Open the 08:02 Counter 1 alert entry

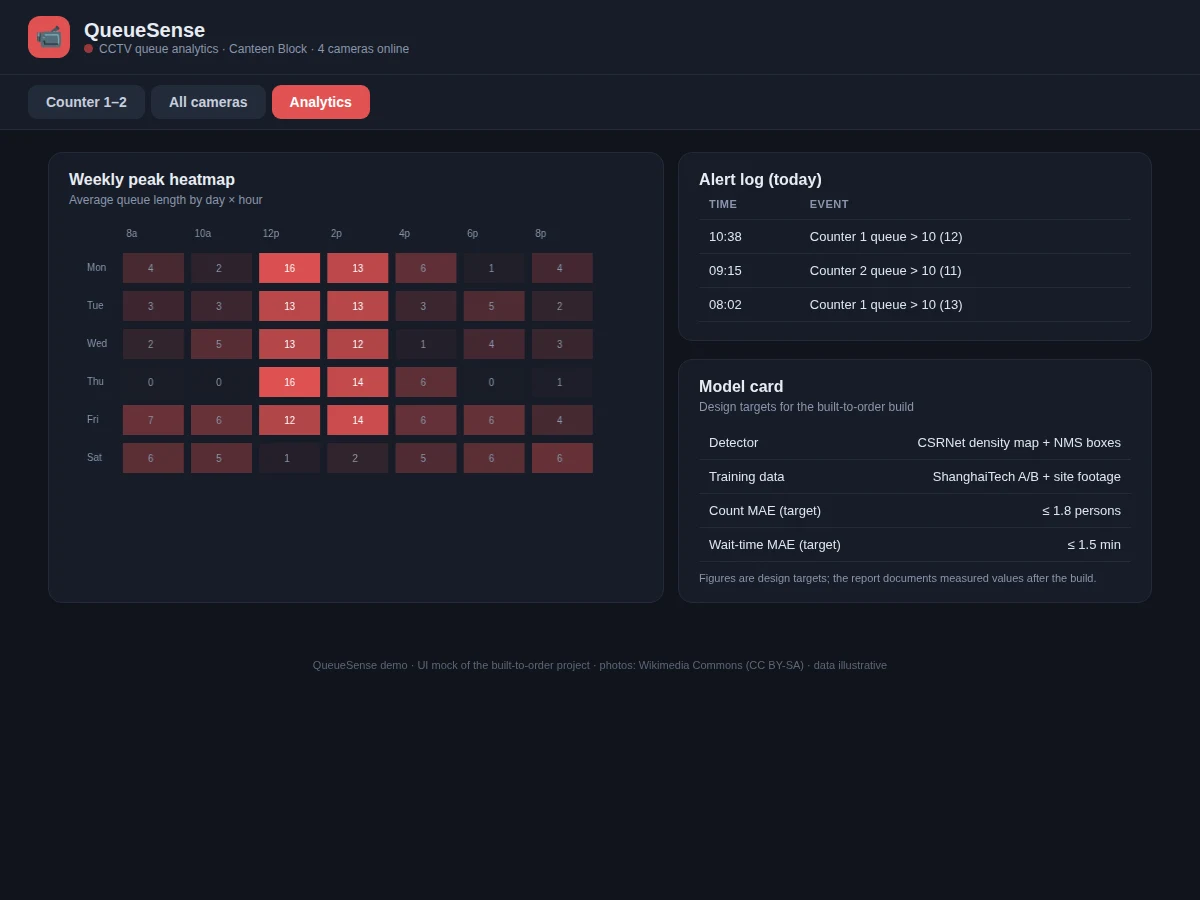tap(915, 305)
